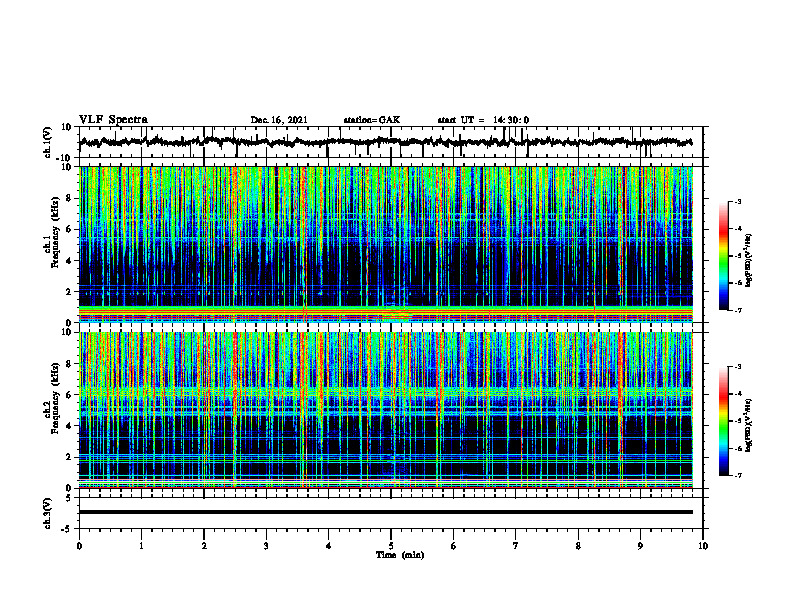Click the "VLF Spectra" plot title
The height and width of the screenshot is (612, 792).
pos(113,120)
